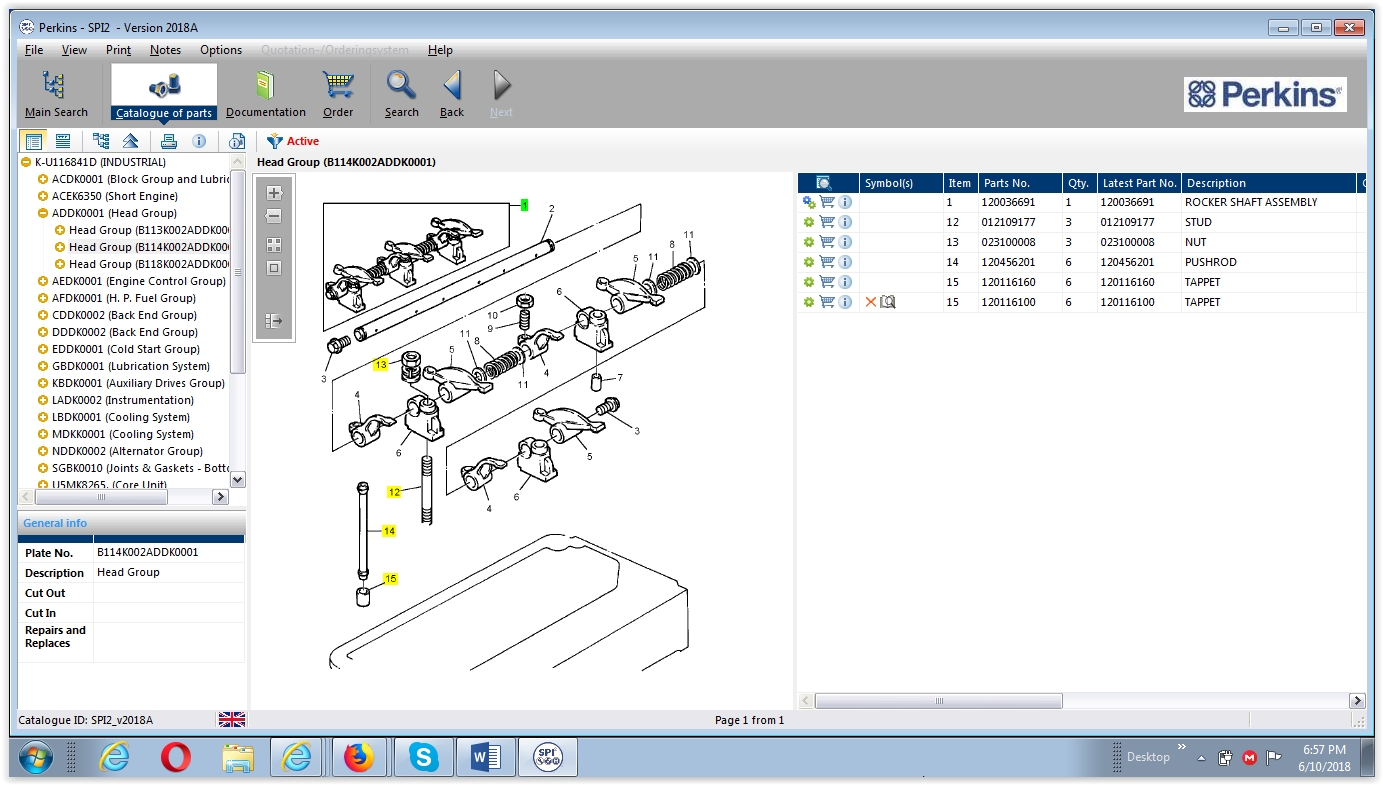
Task: Open the Print menu
Action: click(118, 50)
